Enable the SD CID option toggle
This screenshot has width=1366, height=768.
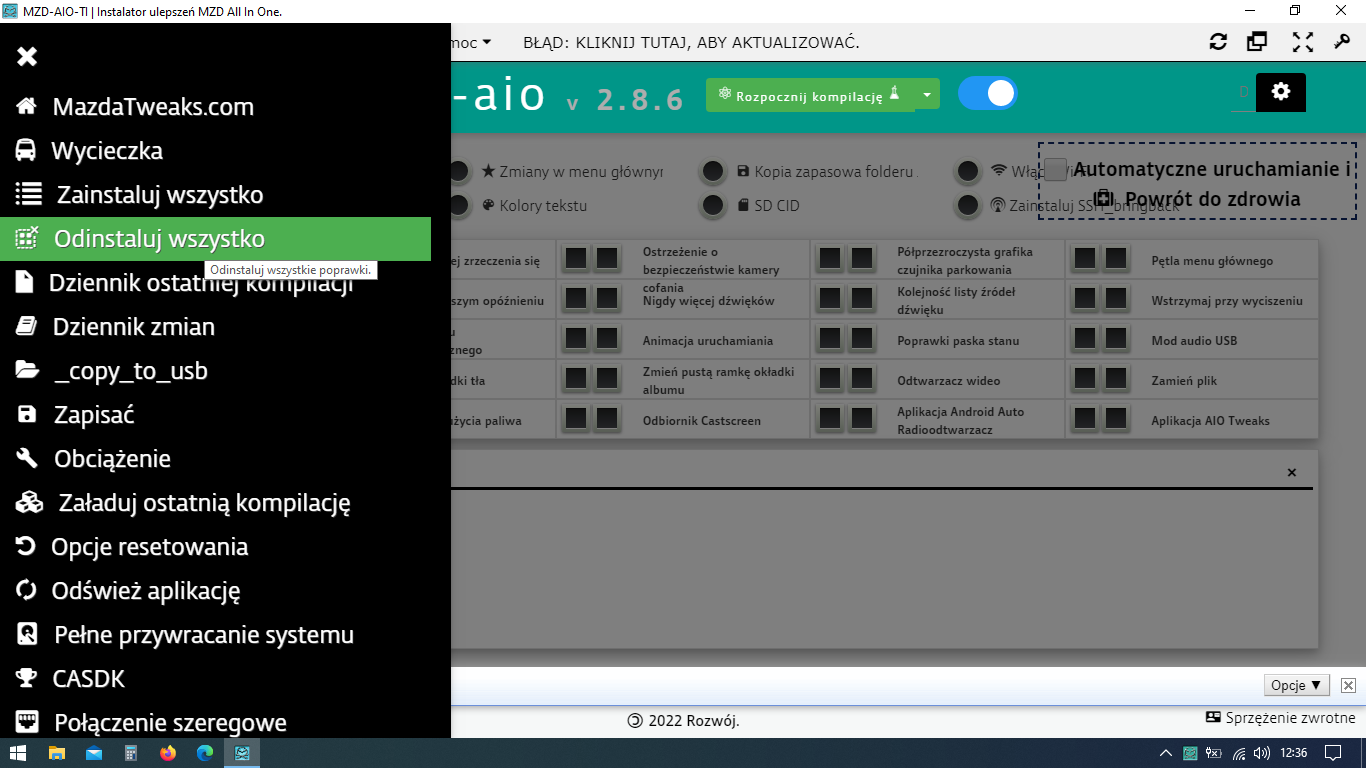713,206
